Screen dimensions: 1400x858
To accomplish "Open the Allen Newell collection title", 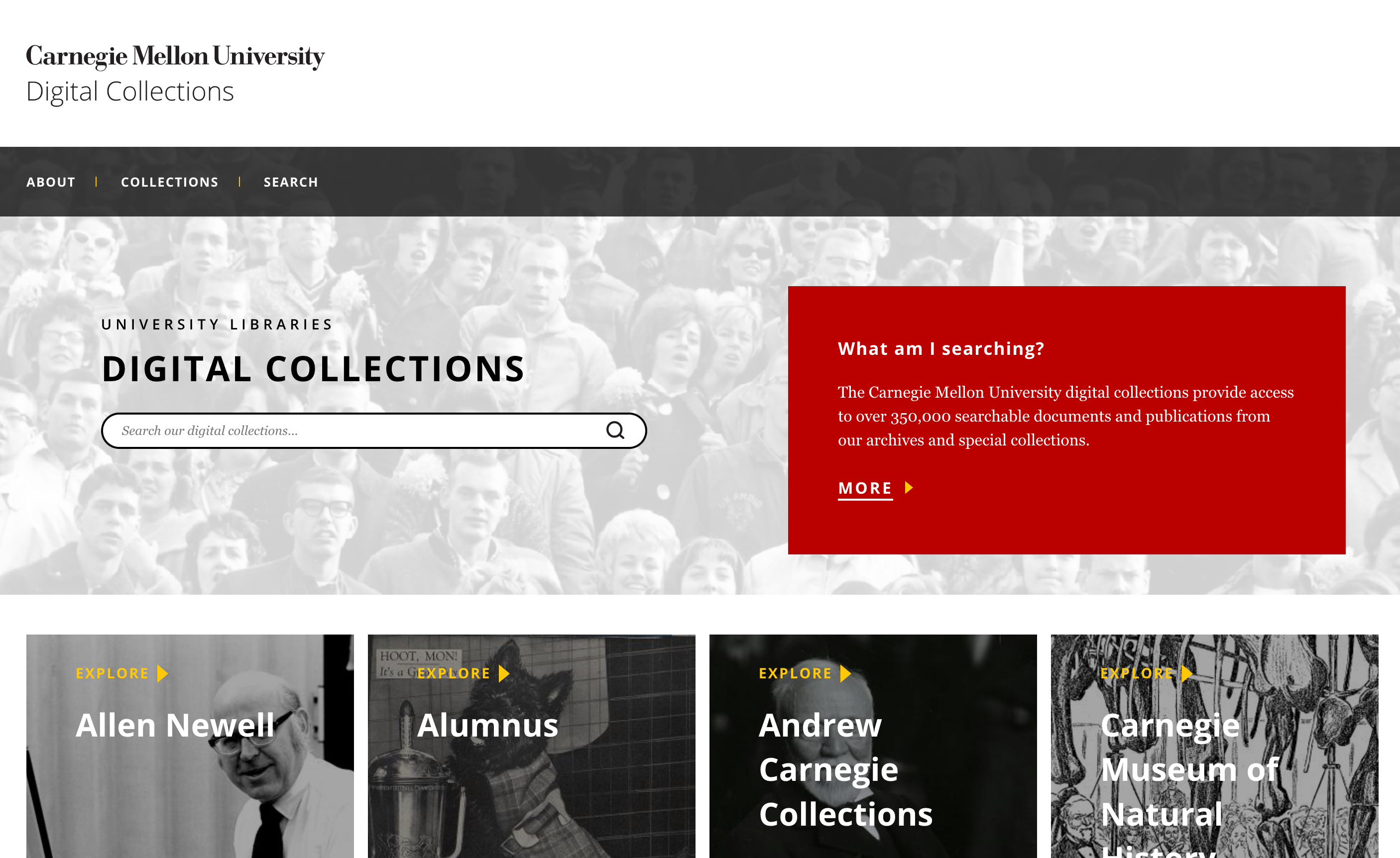I will tap(175, 725).
